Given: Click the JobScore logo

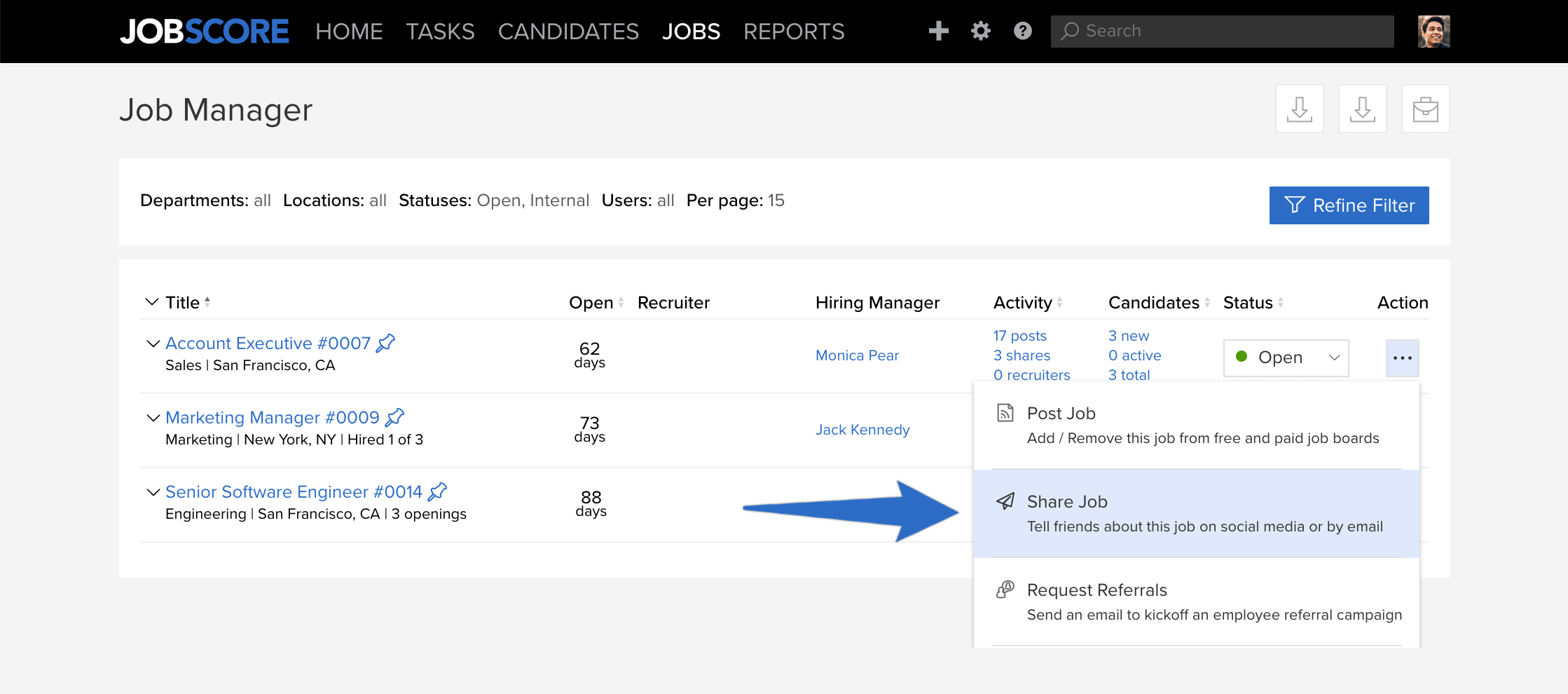Looking at the screenshot, I should 204,32.
